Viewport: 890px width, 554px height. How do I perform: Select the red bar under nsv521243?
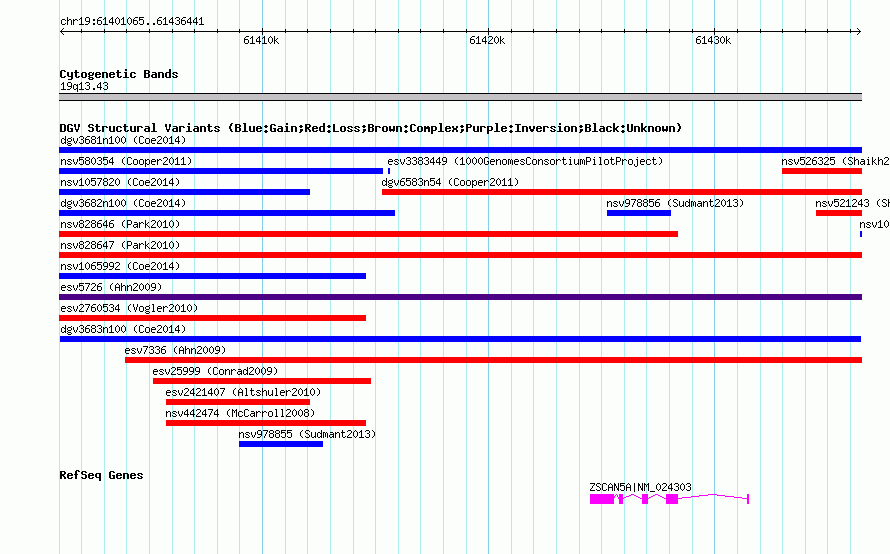tap(839, 213)
